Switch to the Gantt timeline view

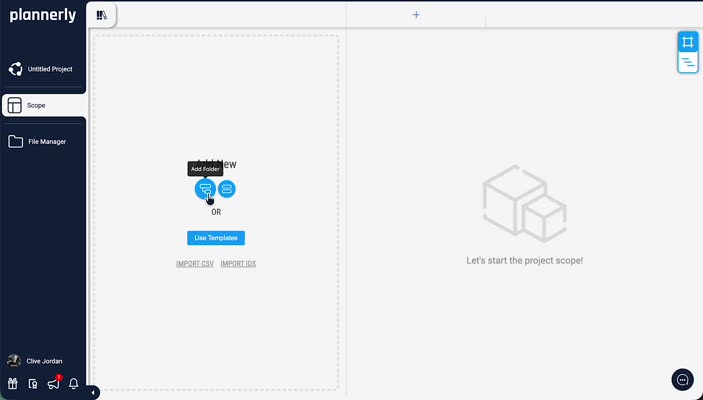(688, 62)
